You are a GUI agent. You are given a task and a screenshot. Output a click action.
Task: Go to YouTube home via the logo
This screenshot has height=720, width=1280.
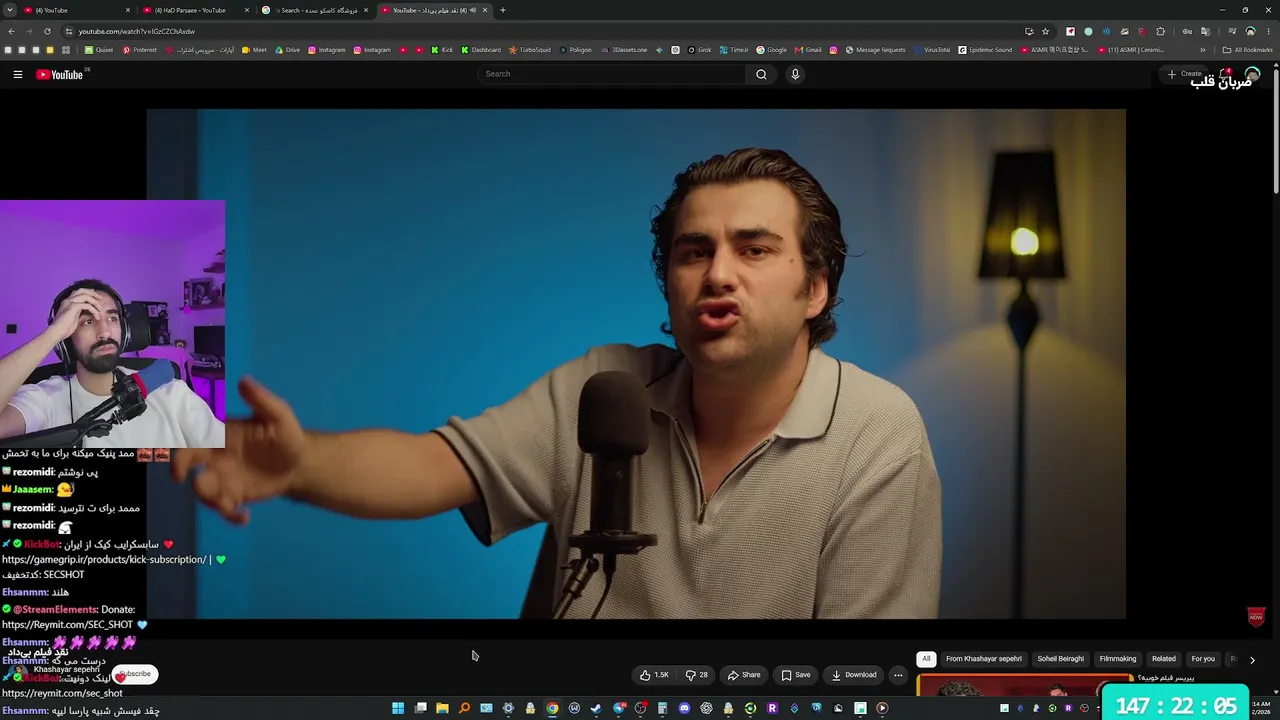[x=60, y=74]
